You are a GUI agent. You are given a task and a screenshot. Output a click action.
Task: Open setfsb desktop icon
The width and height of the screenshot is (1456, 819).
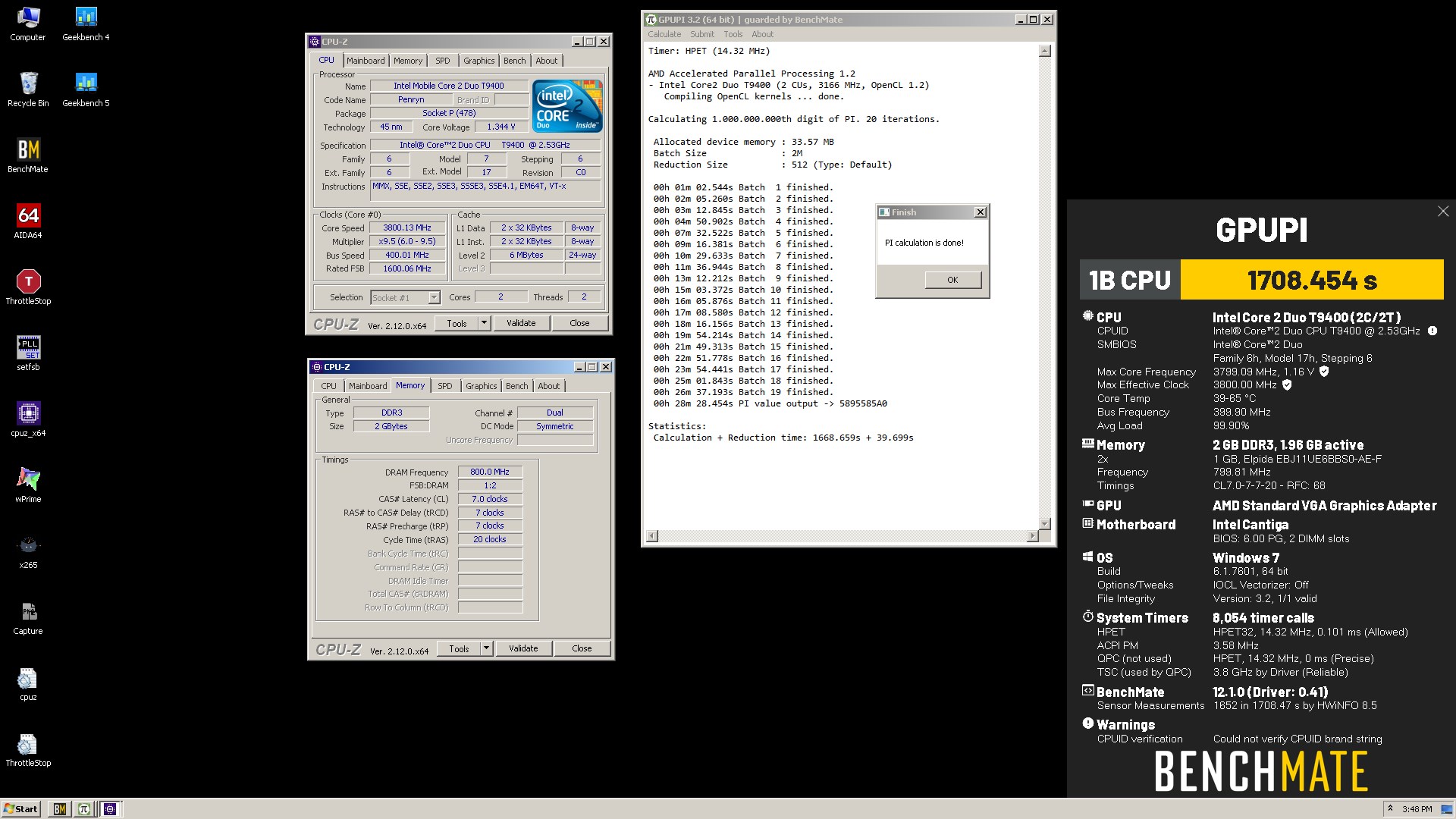(x=28, y=353)
